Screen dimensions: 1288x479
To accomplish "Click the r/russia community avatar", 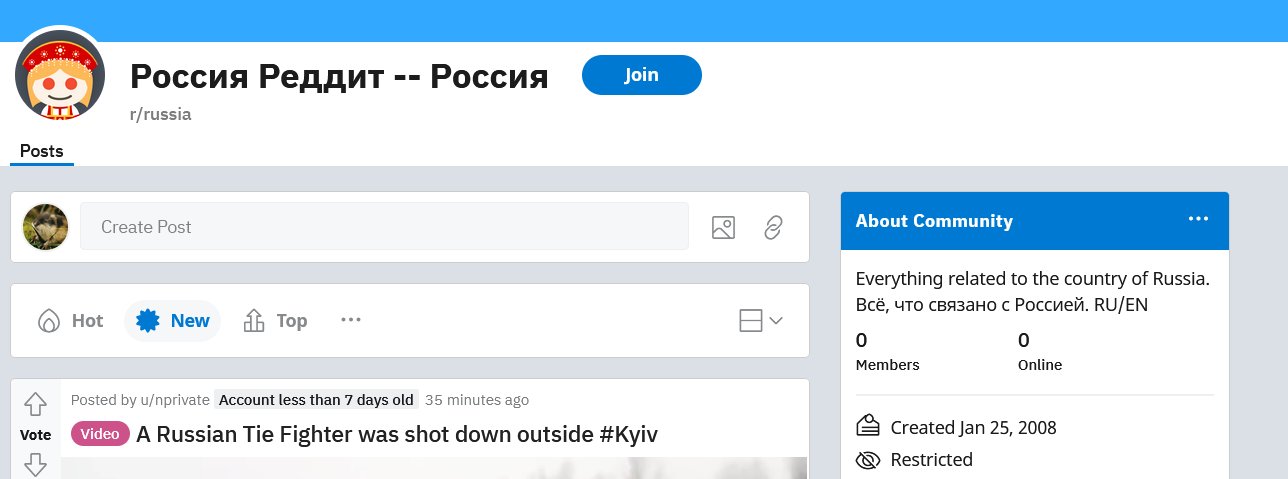I will coord(60,76).
